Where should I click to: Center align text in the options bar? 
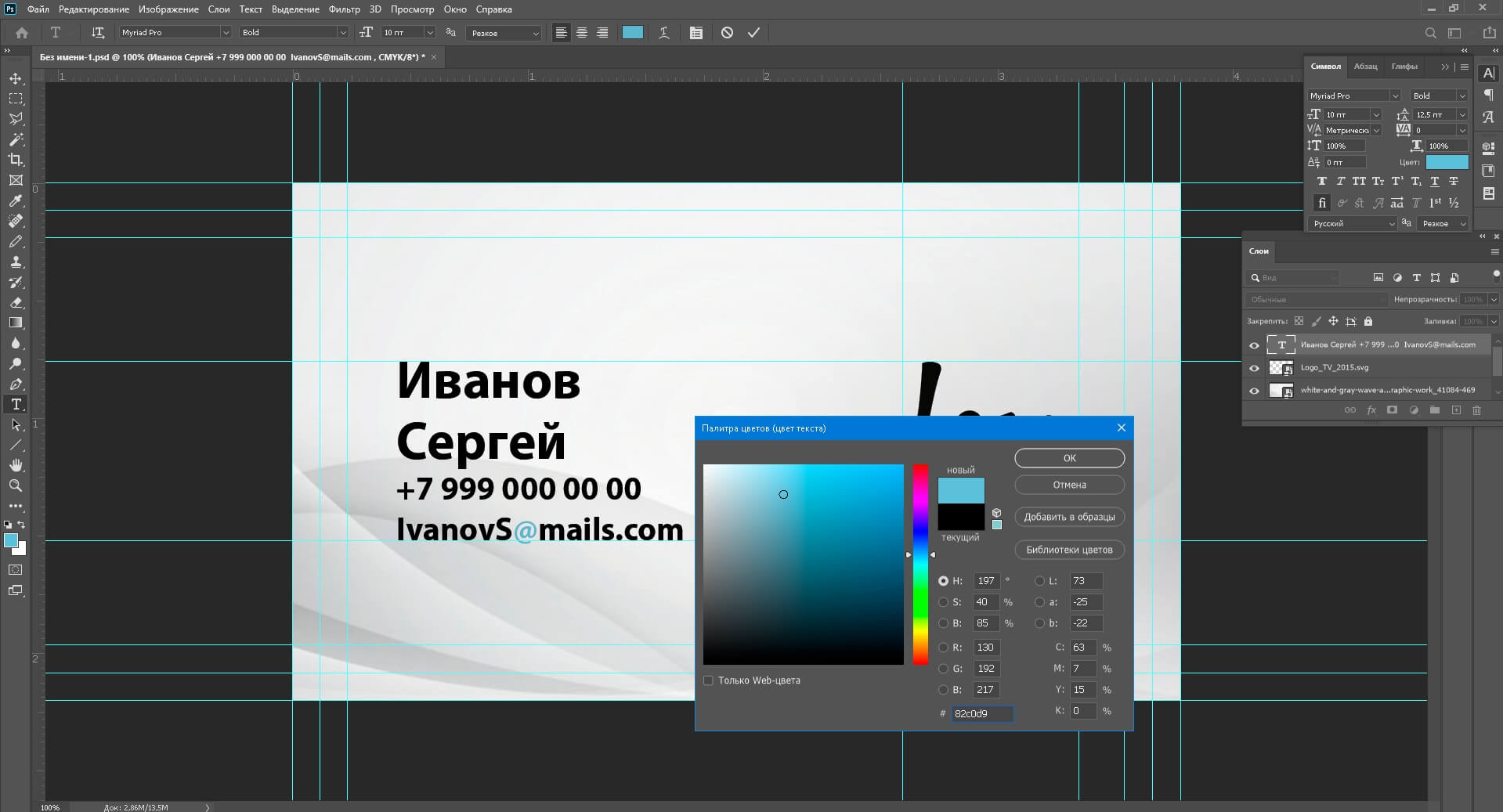(x=582, y=33)
